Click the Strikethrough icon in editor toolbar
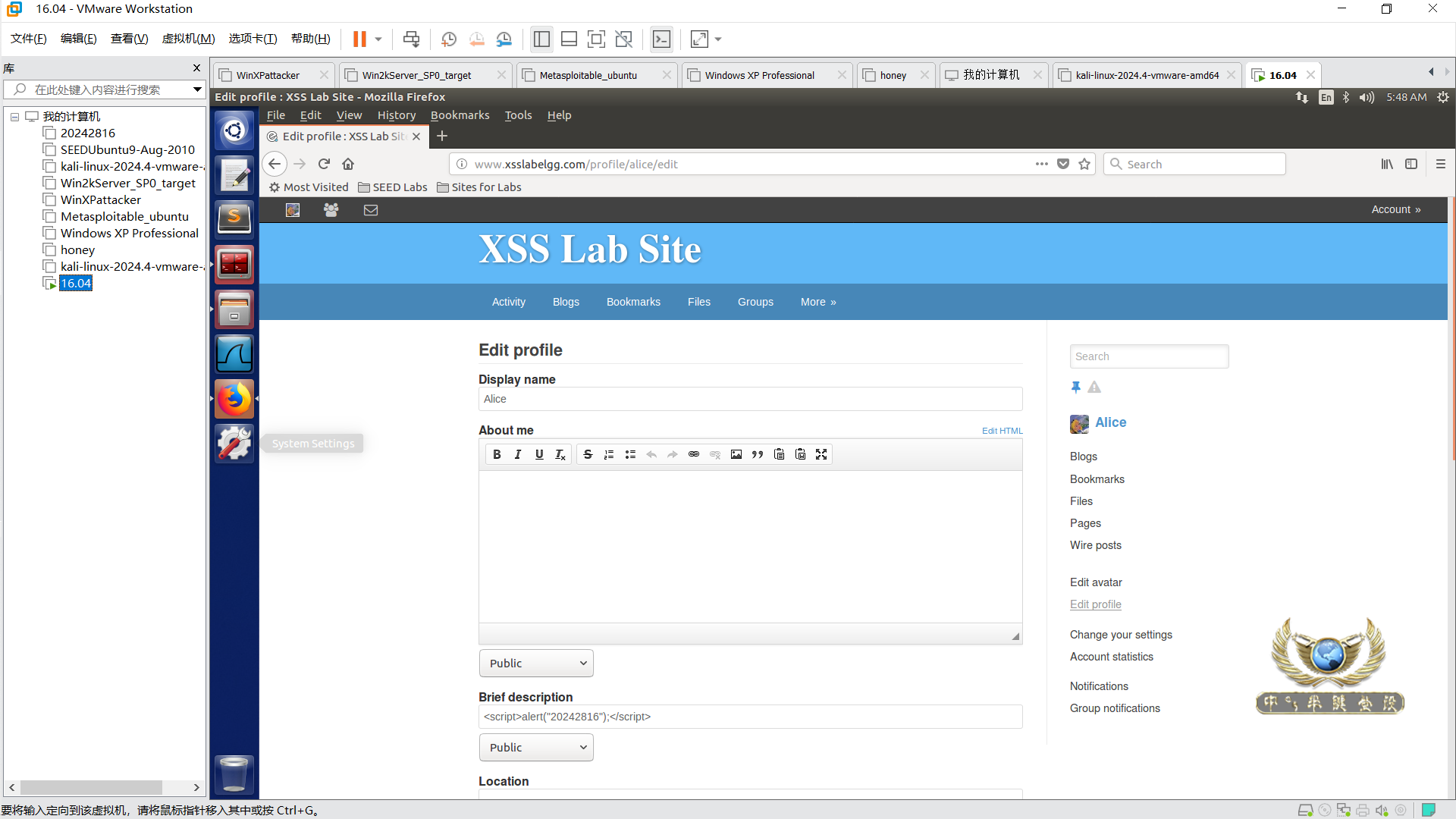Image resolution: width=1456 pixels, height=819 pixels. point(588,454)
